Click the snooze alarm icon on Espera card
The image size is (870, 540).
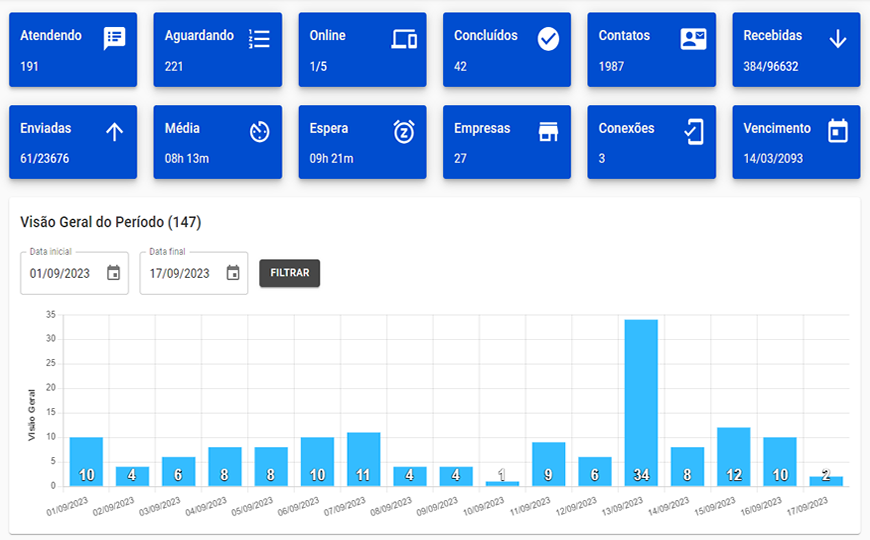(404, 132)
